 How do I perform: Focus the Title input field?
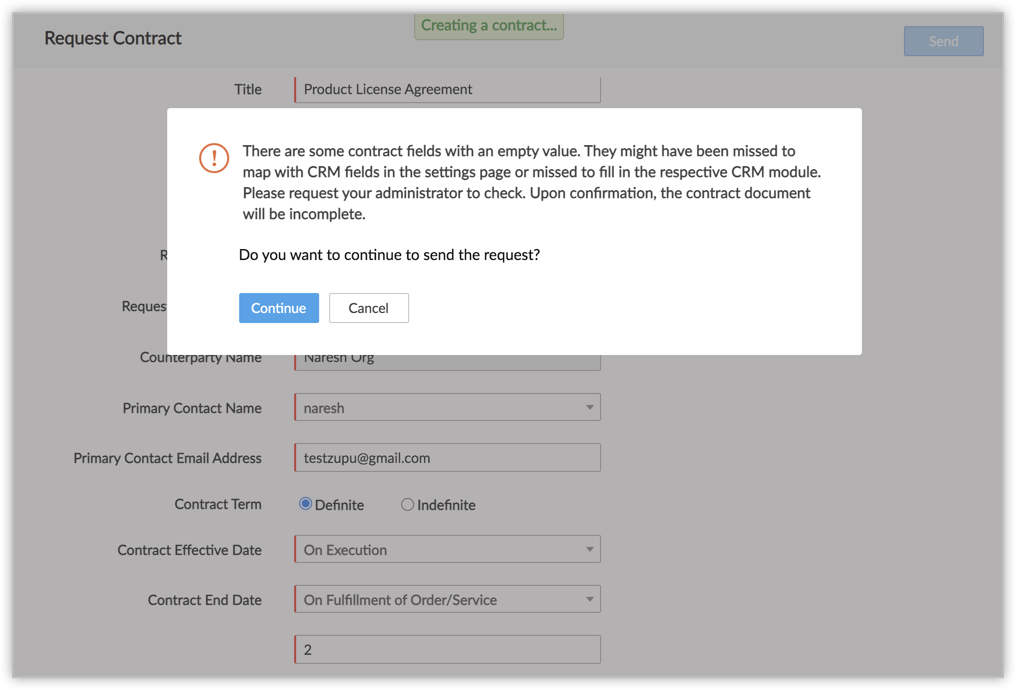coord(448,89)
